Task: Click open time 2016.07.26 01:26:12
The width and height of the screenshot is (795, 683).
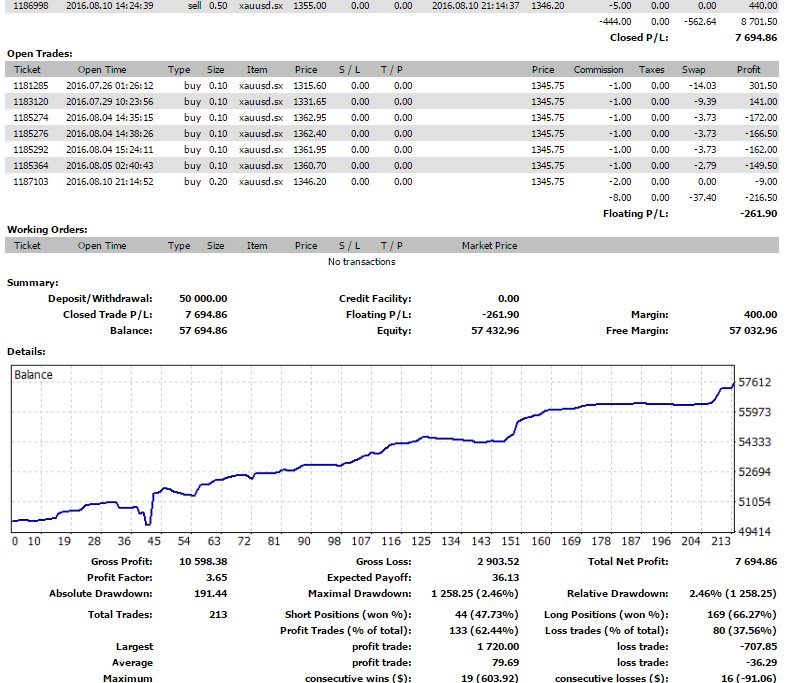Action: [x=110, y=86]
